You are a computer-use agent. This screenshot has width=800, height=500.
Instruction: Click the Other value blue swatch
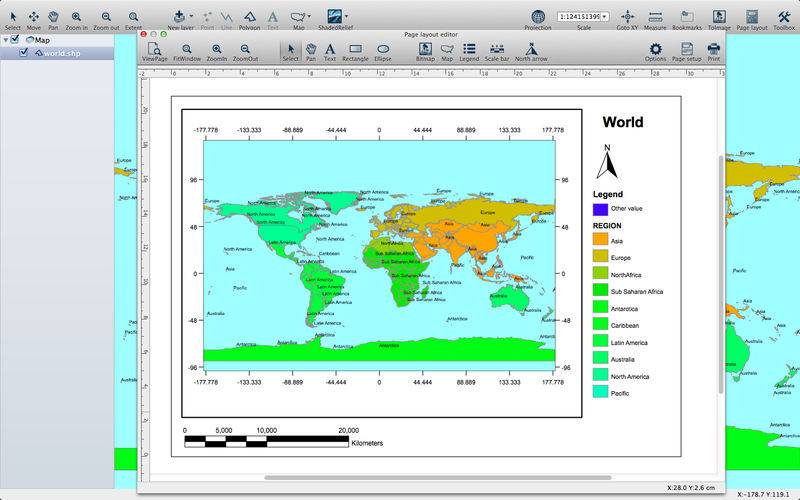[601, 209]
